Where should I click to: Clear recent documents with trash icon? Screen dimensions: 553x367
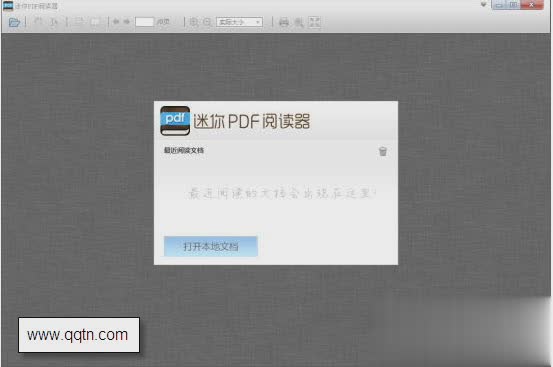(x=383, y=152)
